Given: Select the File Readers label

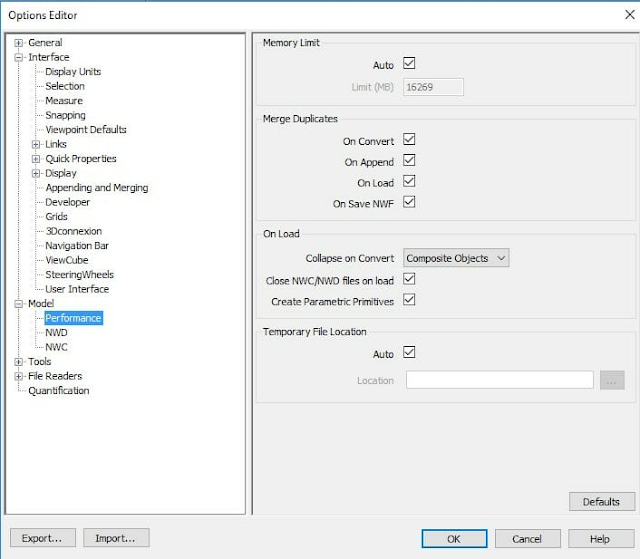Looking at the screenshot, I should point(55,376).
